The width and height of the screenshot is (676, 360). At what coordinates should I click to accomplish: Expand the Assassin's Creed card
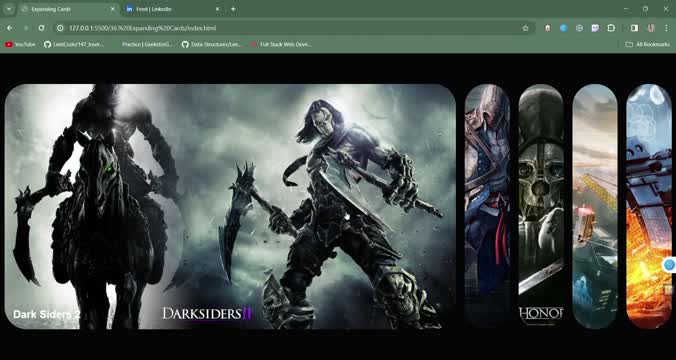tap(487, 206)
